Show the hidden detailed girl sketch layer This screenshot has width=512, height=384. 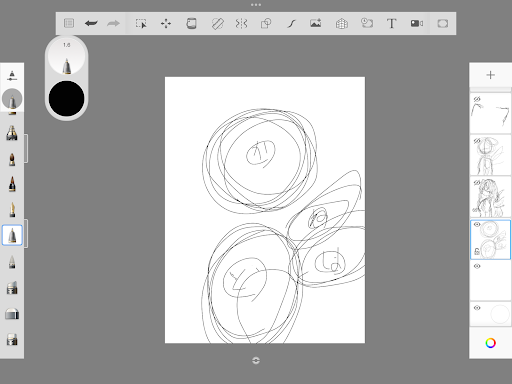477,182
